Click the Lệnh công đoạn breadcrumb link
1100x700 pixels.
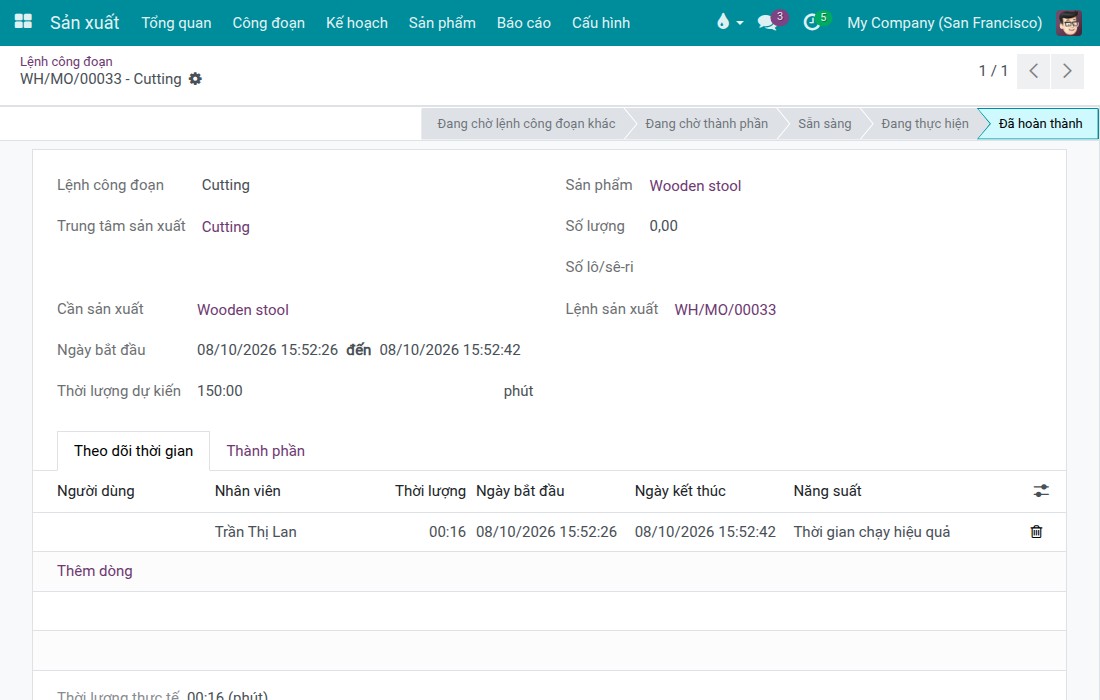[x=66, y=62]
